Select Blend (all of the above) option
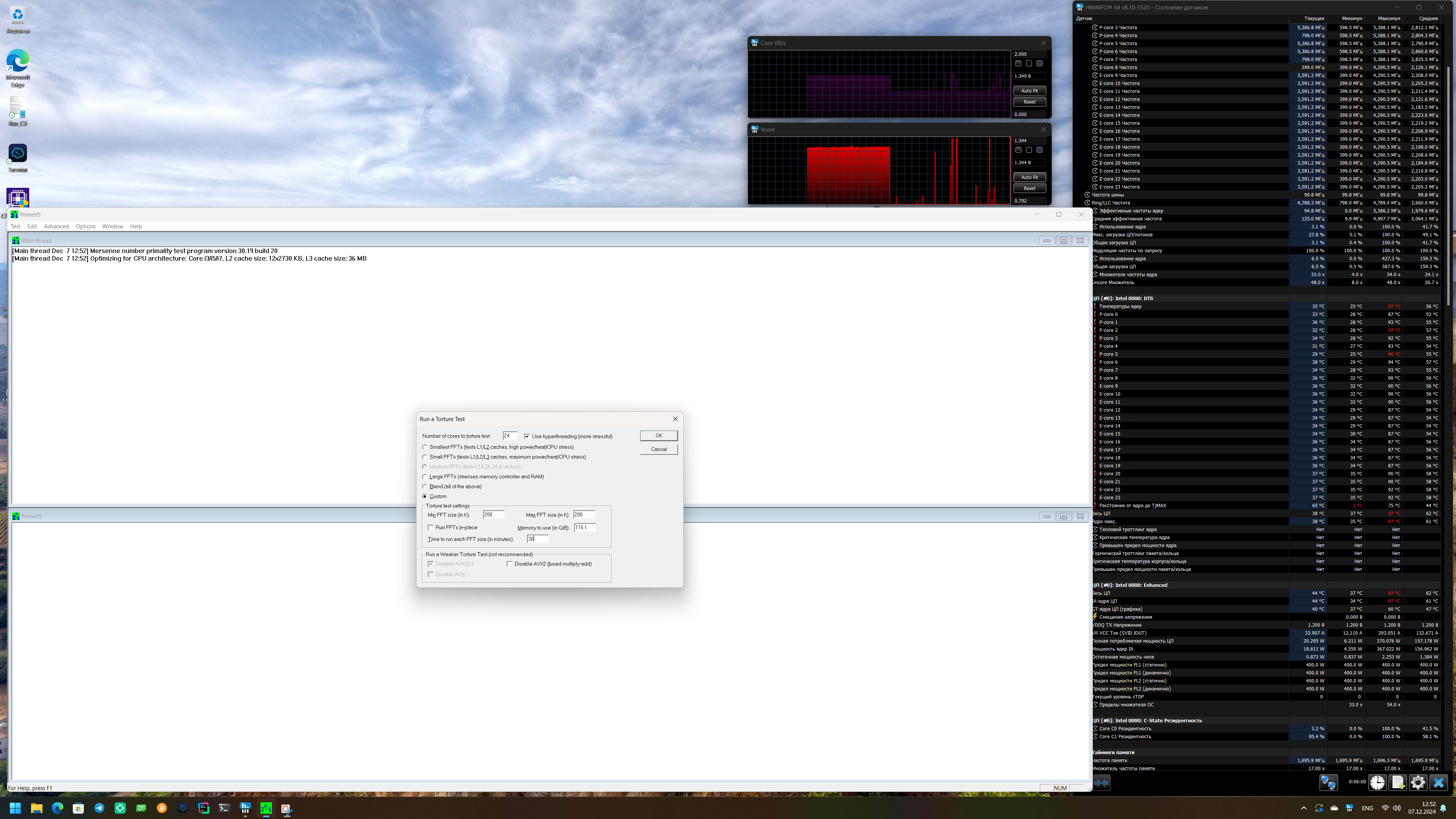1456x819 pixels. (x=425, y=487)
